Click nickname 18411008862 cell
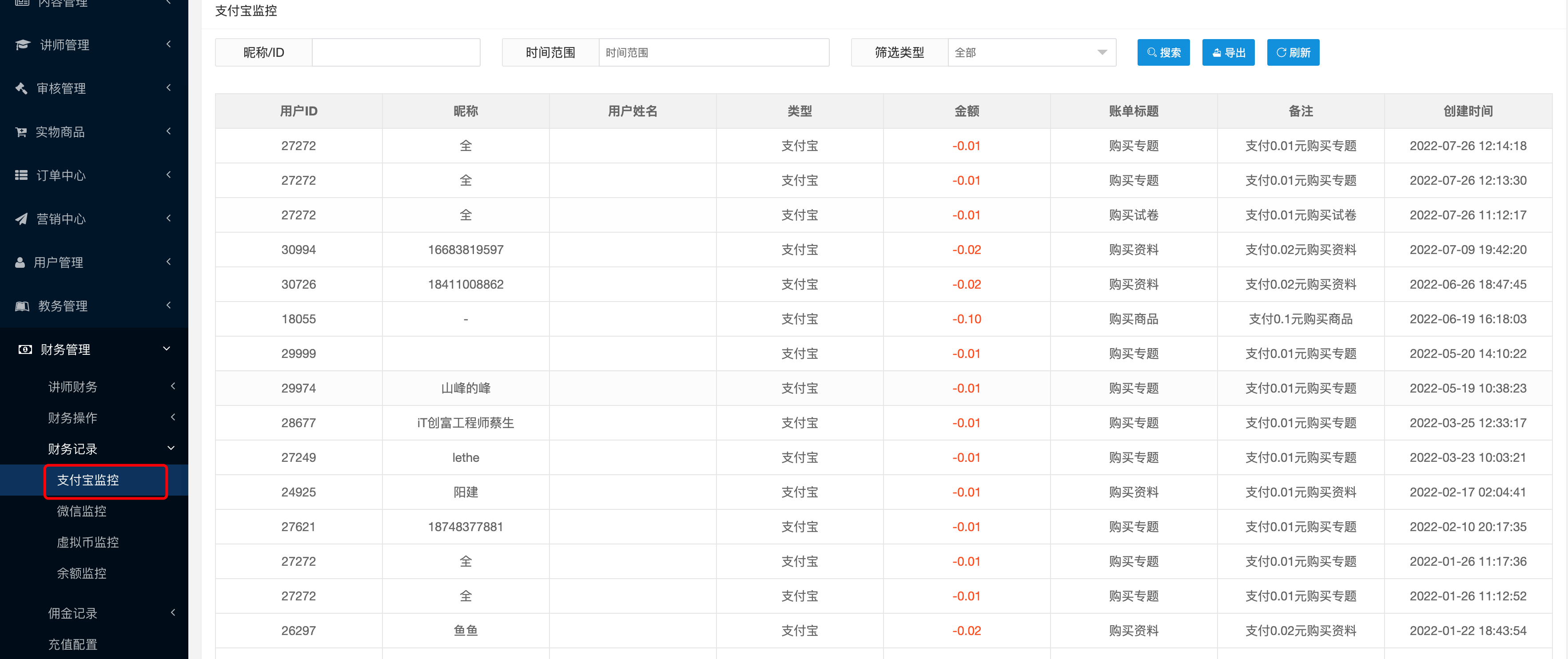 [466, 284]
